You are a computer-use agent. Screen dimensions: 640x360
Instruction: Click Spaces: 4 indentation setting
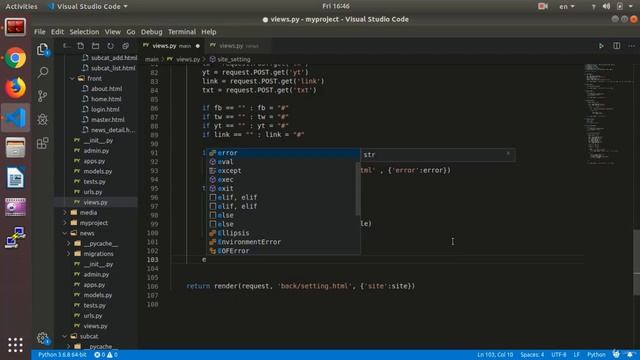(532, 355)
